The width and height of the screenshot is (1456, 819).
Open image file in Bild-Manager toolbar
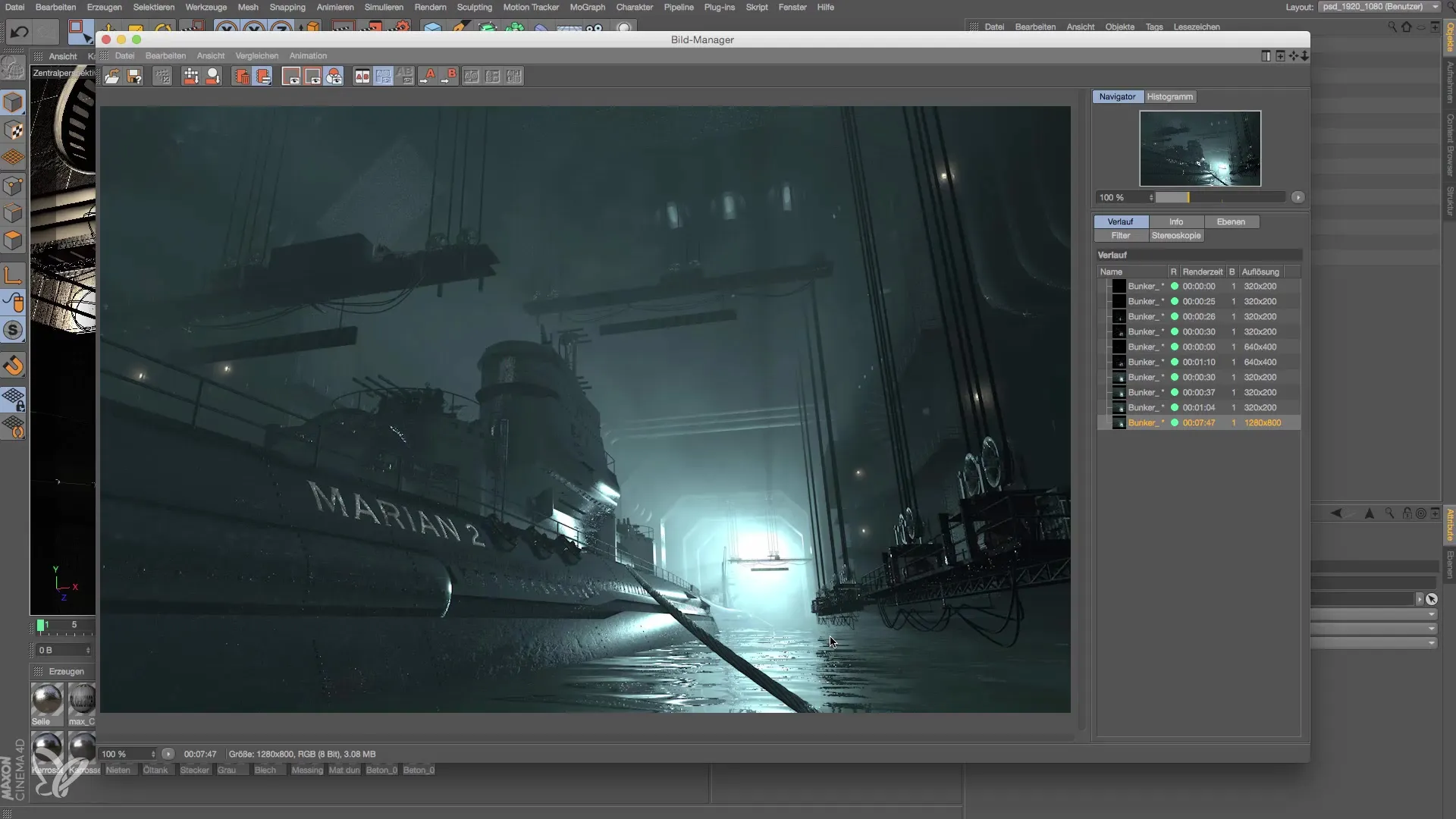click(x=112, y=77)
